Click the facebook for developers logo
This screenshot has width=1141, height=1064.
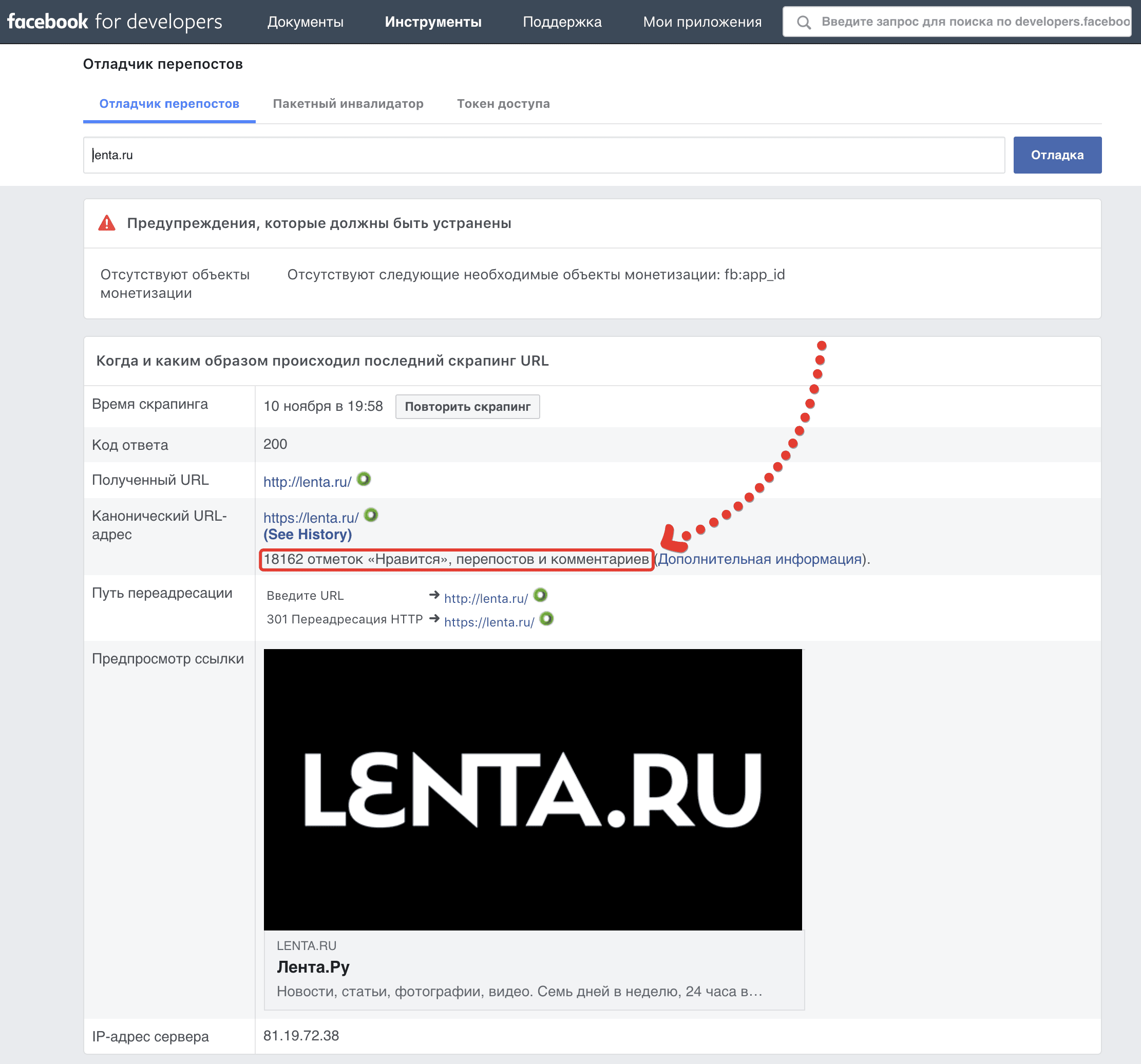(114, 22)
